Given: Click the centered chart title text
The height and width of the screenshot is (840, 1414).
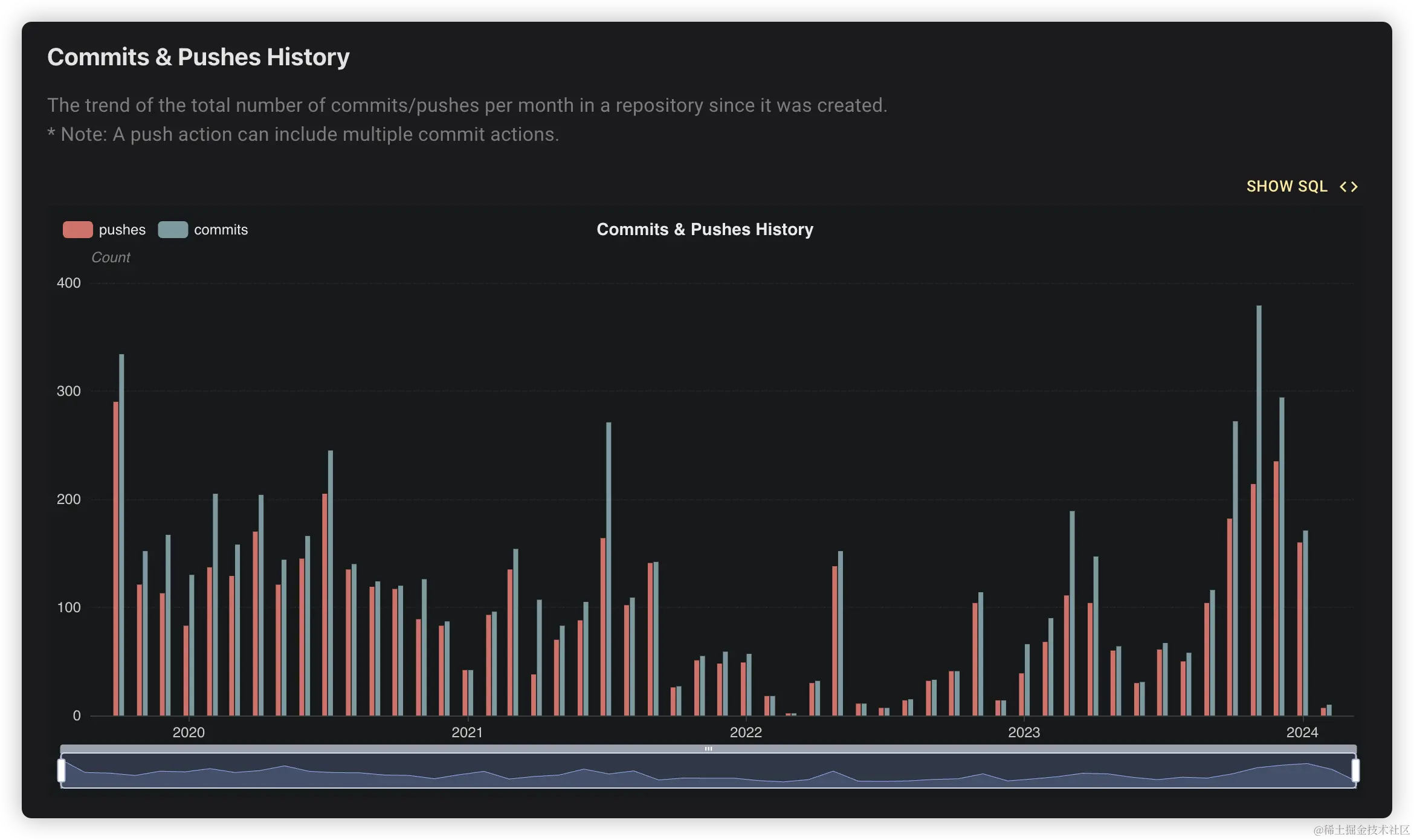Looking at the screenshot, I should (705, 230).
